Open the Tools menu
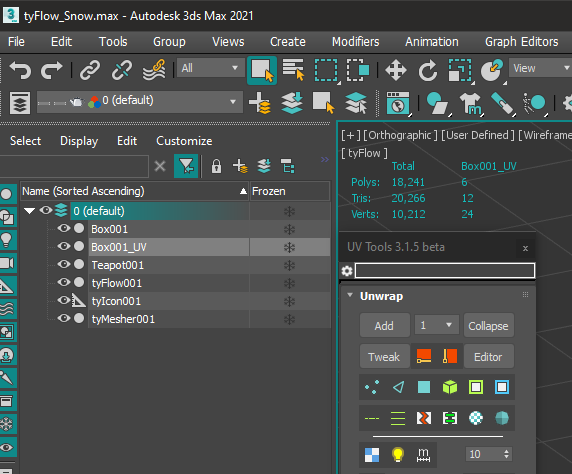 (113, 42)
